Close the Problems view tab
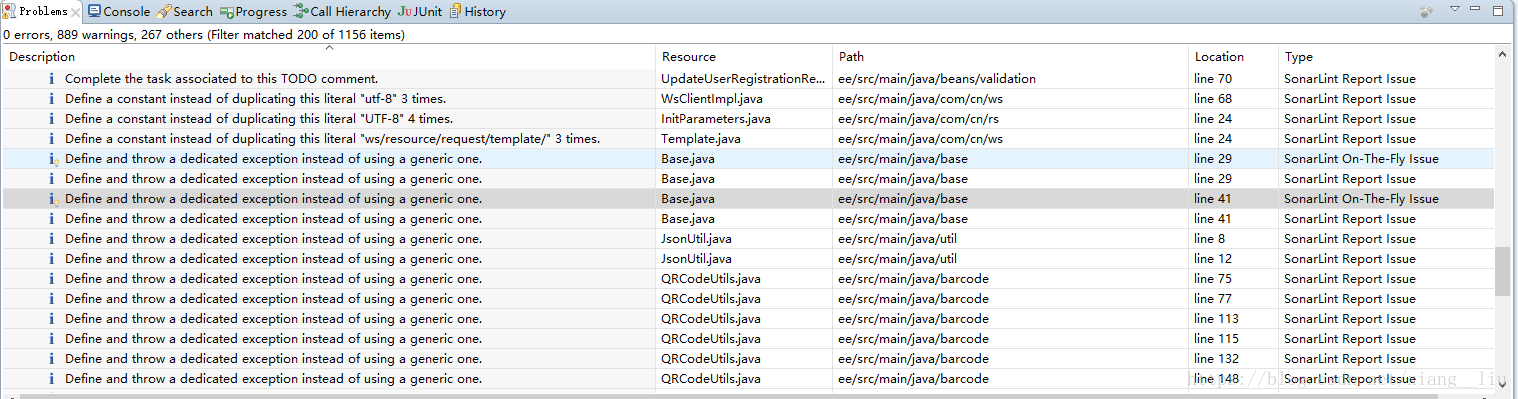The width and height of the screenshot is (1518, 399). pos(75,12)
